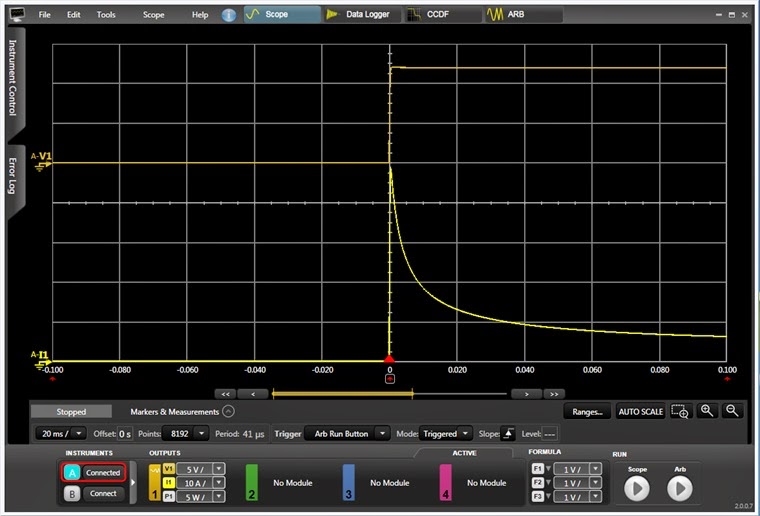Open the File menu
Viewport: 760px width, 516px height.
pyautogui.click(x=45, y=15)
